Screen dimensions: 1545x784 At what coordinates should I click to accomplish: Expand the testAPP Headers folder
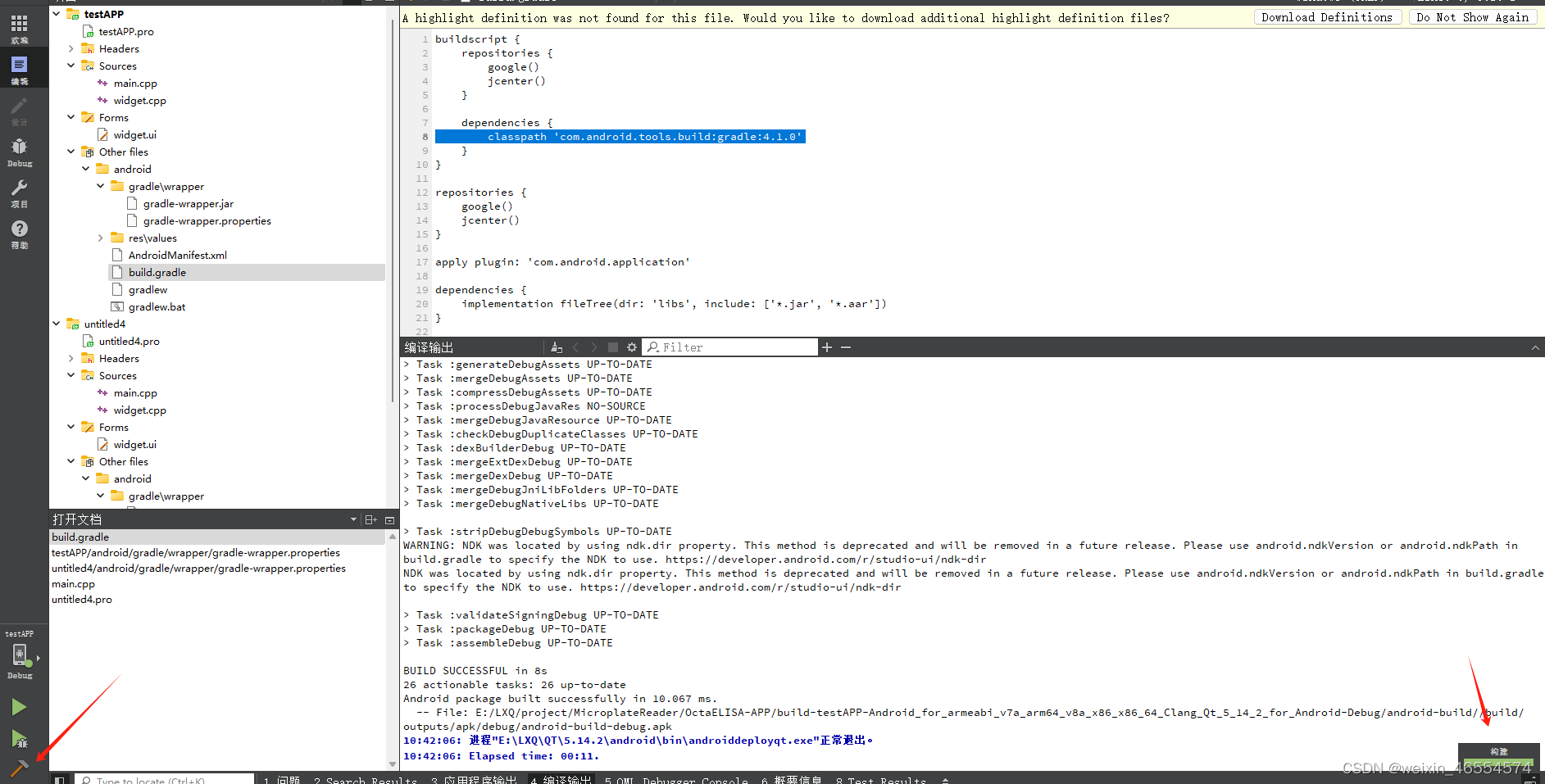(x=71, y=48)
